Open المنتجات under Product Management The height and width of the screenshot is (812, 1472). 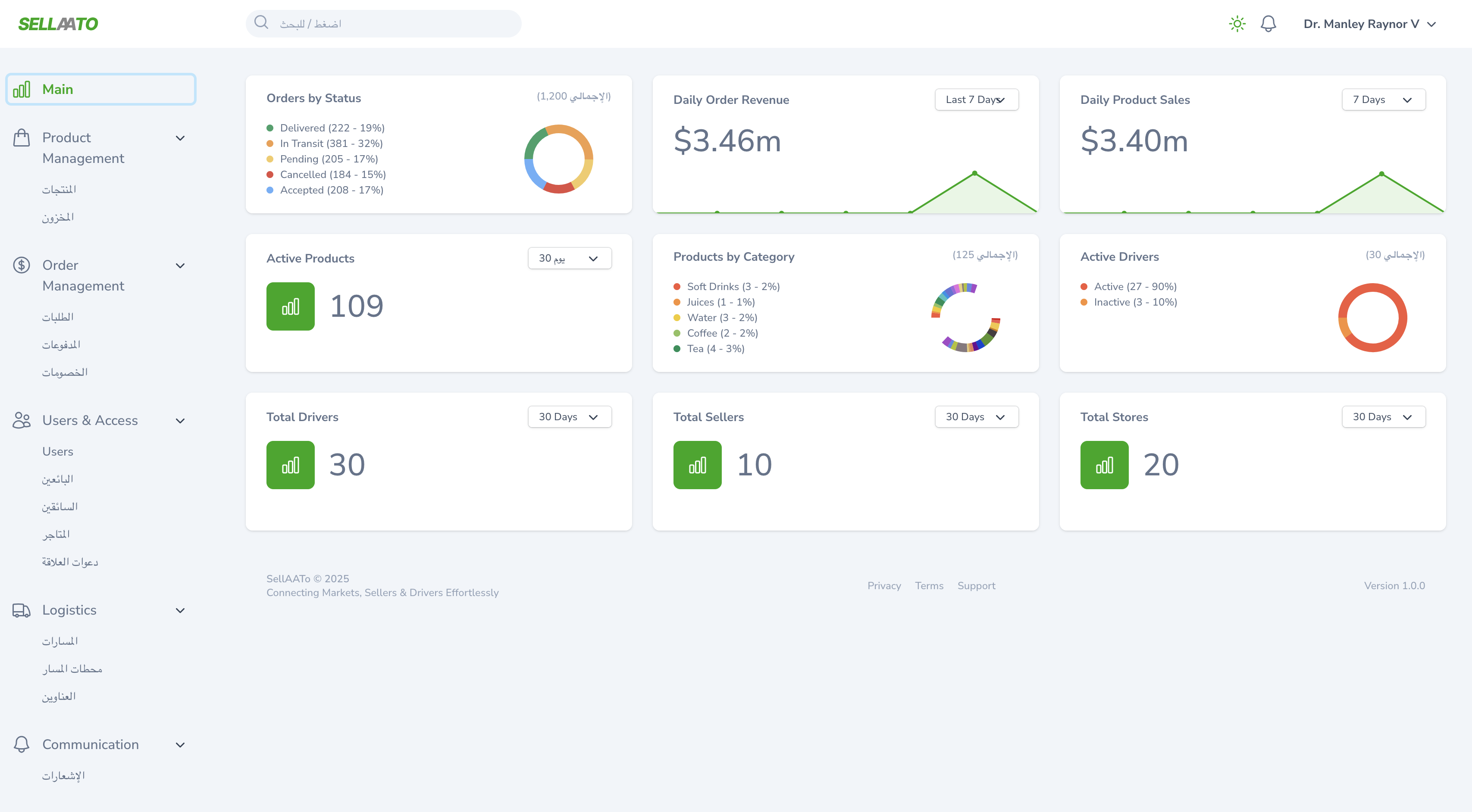coord(59,189)
